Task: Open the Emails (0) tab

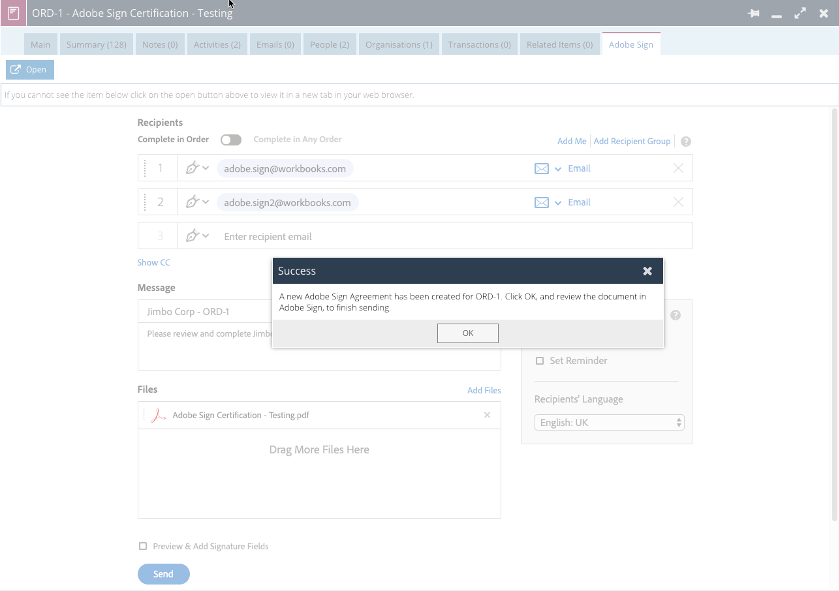Action: click(275, 44)
